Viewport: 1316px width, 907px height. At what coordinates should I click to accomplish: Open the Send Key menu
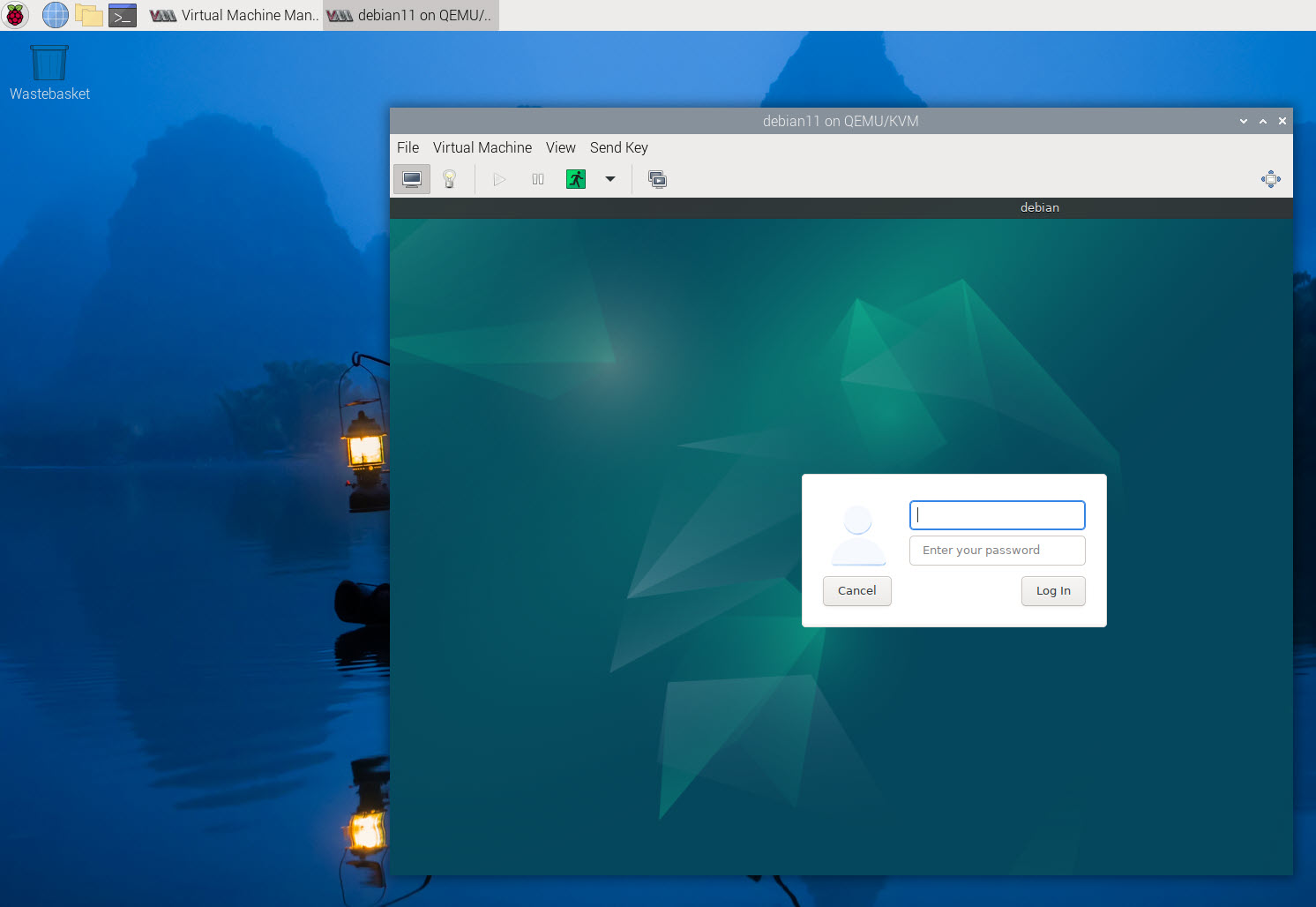[x=618, y=147]
